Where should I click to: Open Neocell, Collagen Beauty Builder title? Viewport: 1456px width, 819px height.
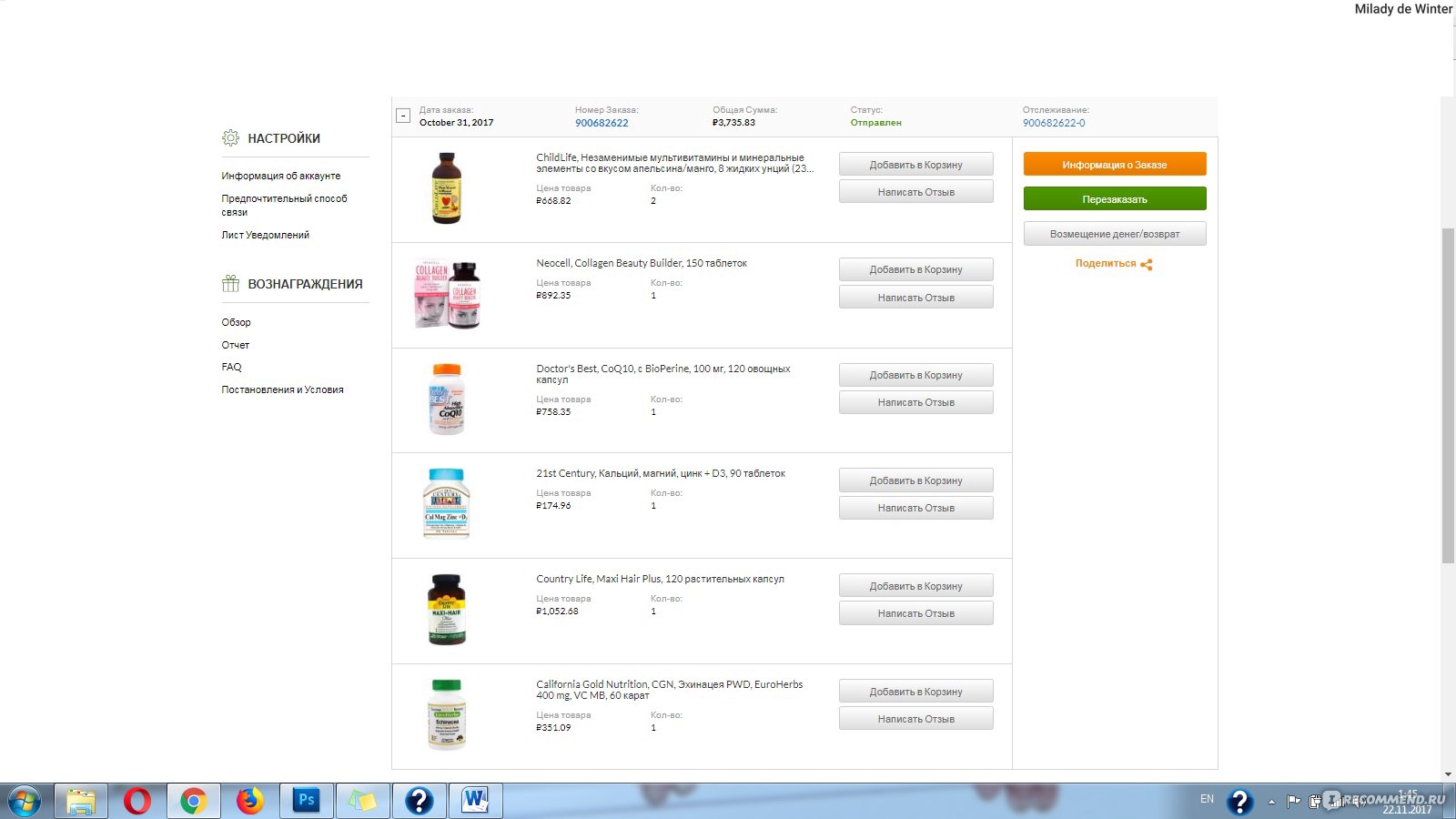(642, 263)
